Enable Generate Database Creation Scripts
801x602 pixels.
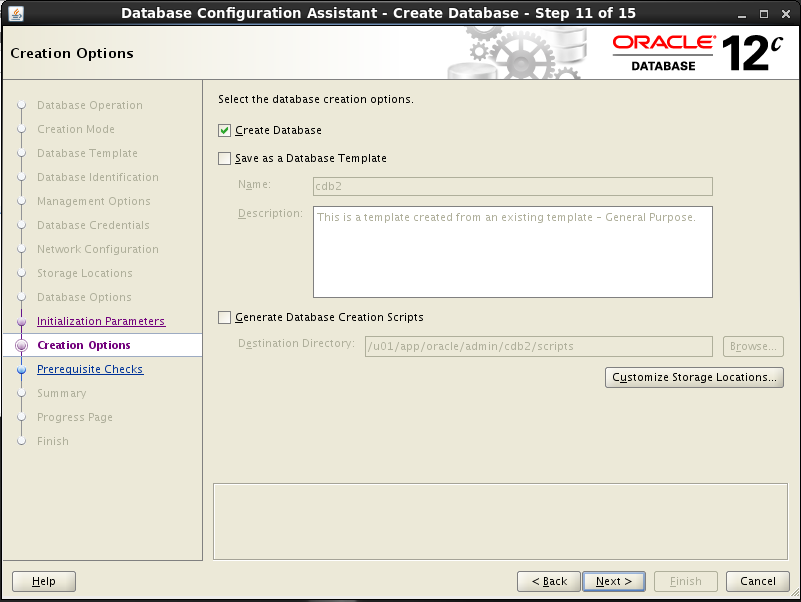point(224,317)
